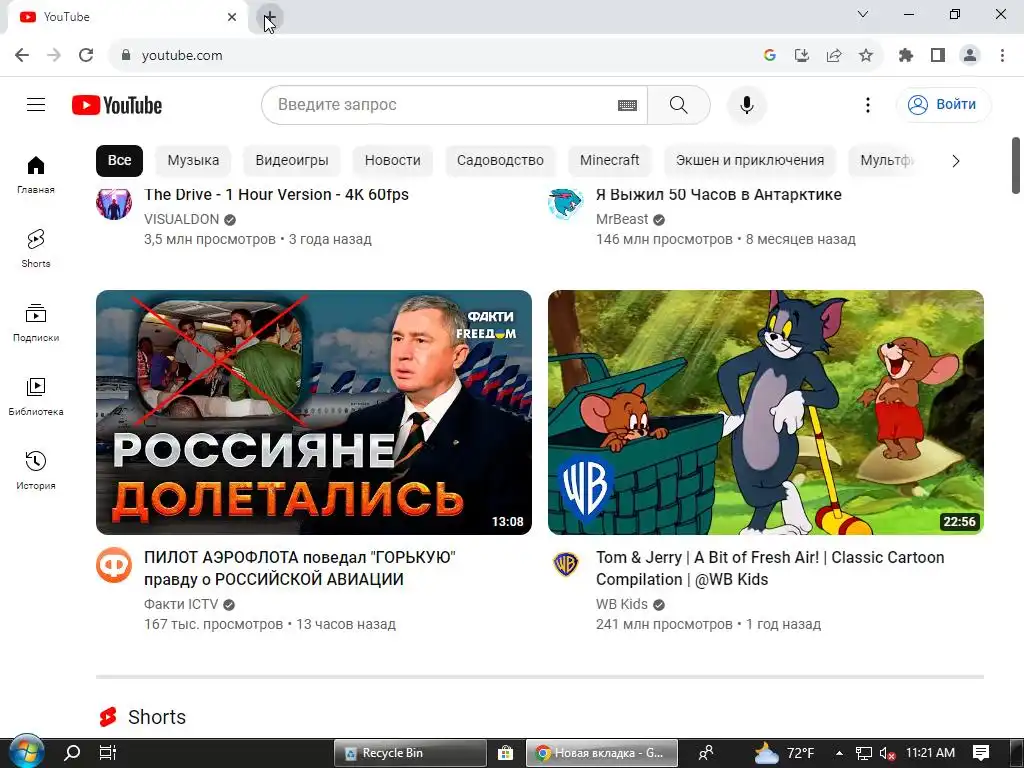Open weather widget showing 72°F
Viewport: 1024px width, 768px height.
[784, 753]
